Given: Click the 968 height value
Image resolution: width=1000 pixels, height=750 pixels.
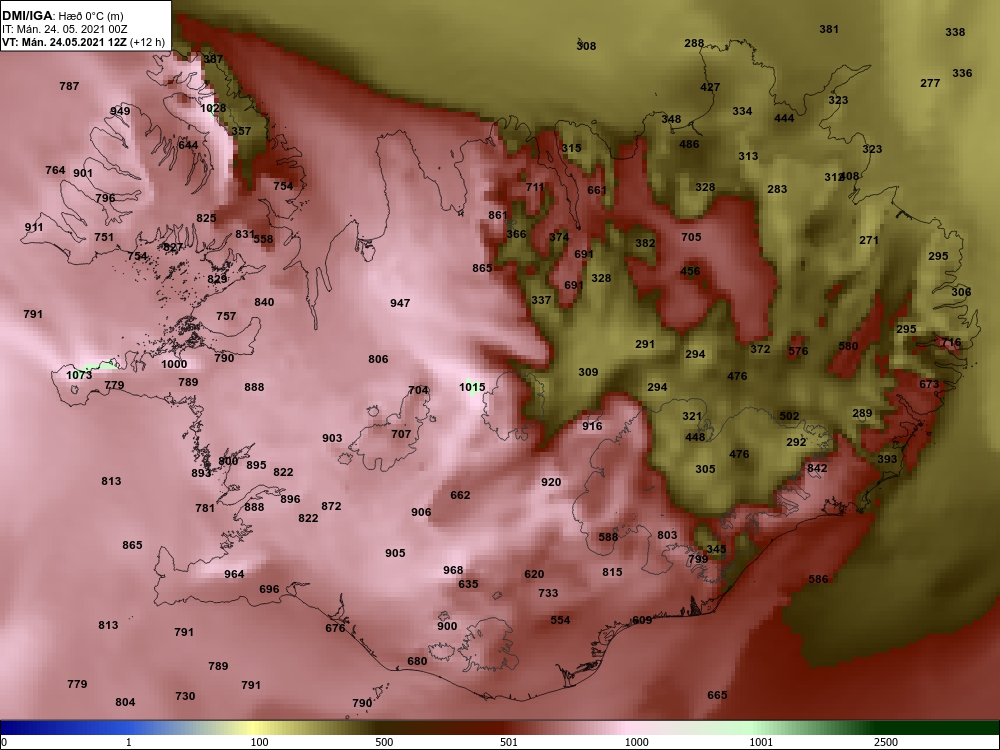Looking at the screenshot, I should 453,570.
